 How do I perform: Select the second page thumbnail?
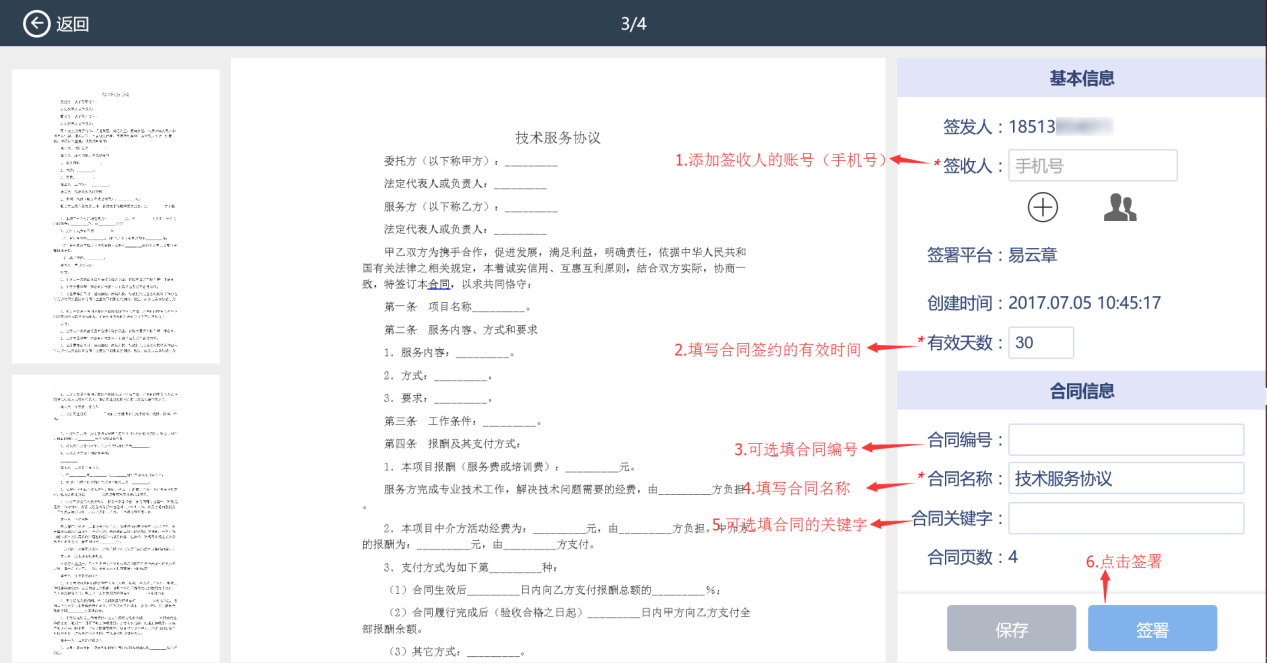(x=116, y=517)
